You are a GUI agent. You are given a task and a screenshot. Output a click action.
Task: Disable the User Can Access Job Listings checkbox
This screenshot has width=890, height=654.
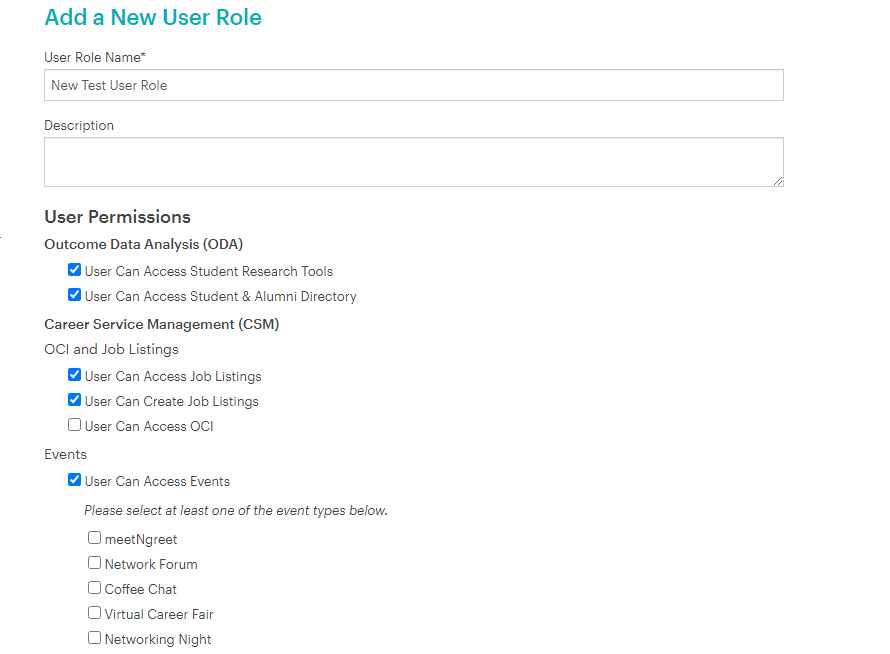75,375
